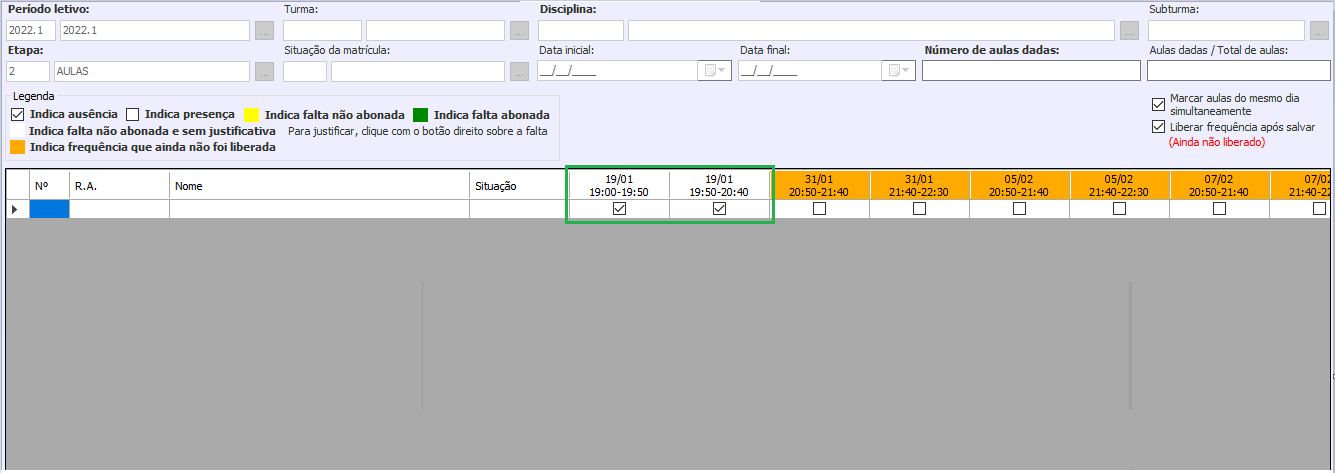
Task: Select the 31/01 21:40-22:30 column header
Action: pyautogui.click(x=919, y=185)
